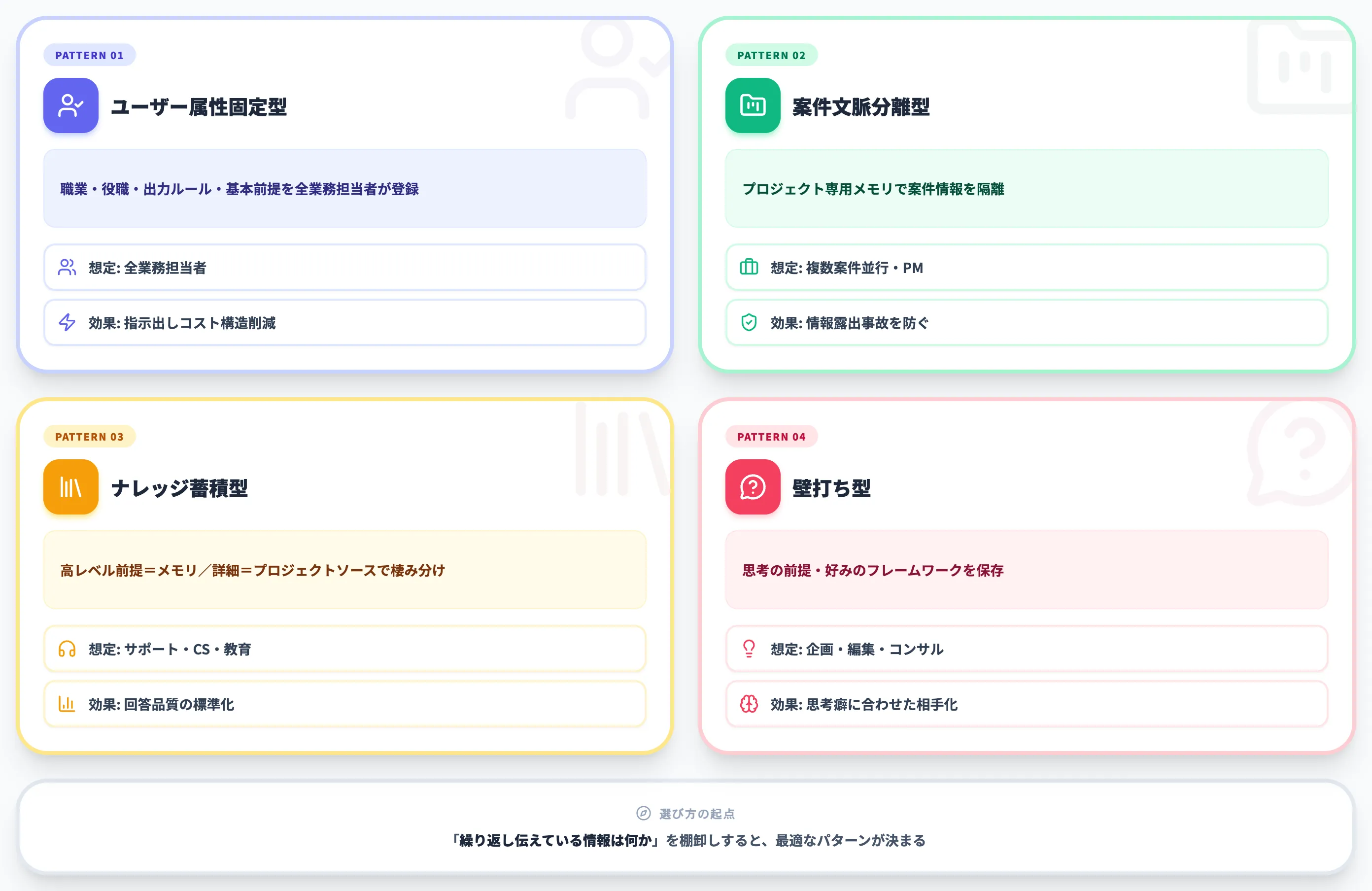Select the PATTERN 01 badge
Screen dimensions: 1372x891
pos(89,55)
